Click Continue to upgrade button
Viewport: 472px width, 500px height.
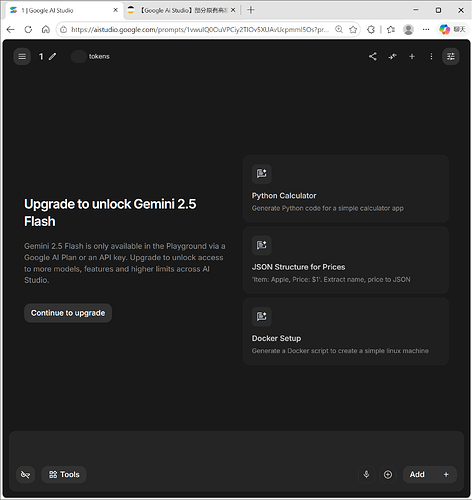[x=68, y=313]
